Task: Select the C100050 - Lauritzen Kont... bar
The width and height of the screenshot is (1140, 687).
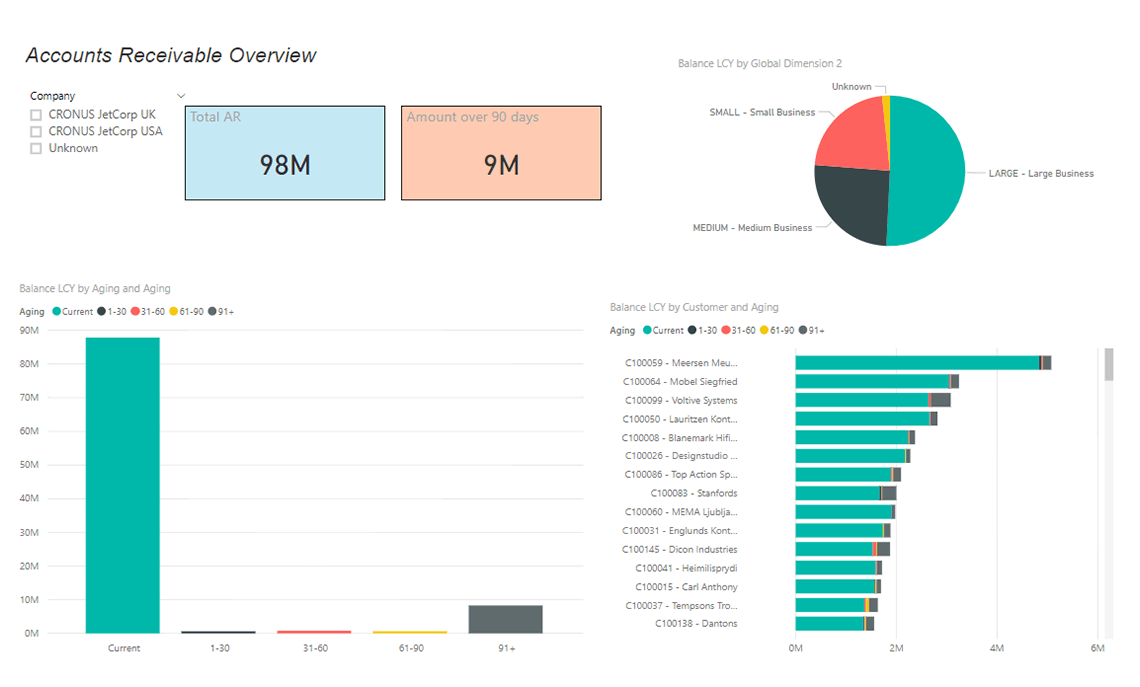Action: 866,419
